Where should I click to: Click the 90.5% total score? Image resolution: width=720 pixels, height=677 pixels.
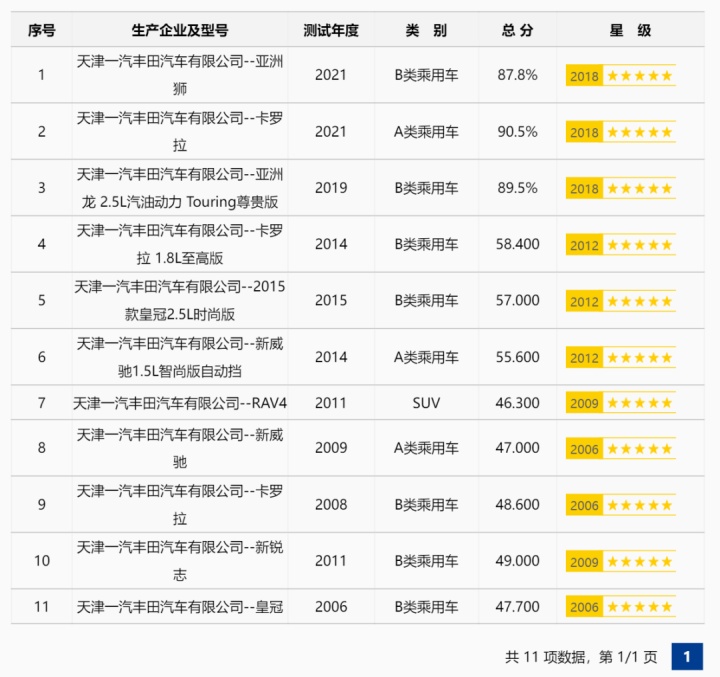coord(517,131)
